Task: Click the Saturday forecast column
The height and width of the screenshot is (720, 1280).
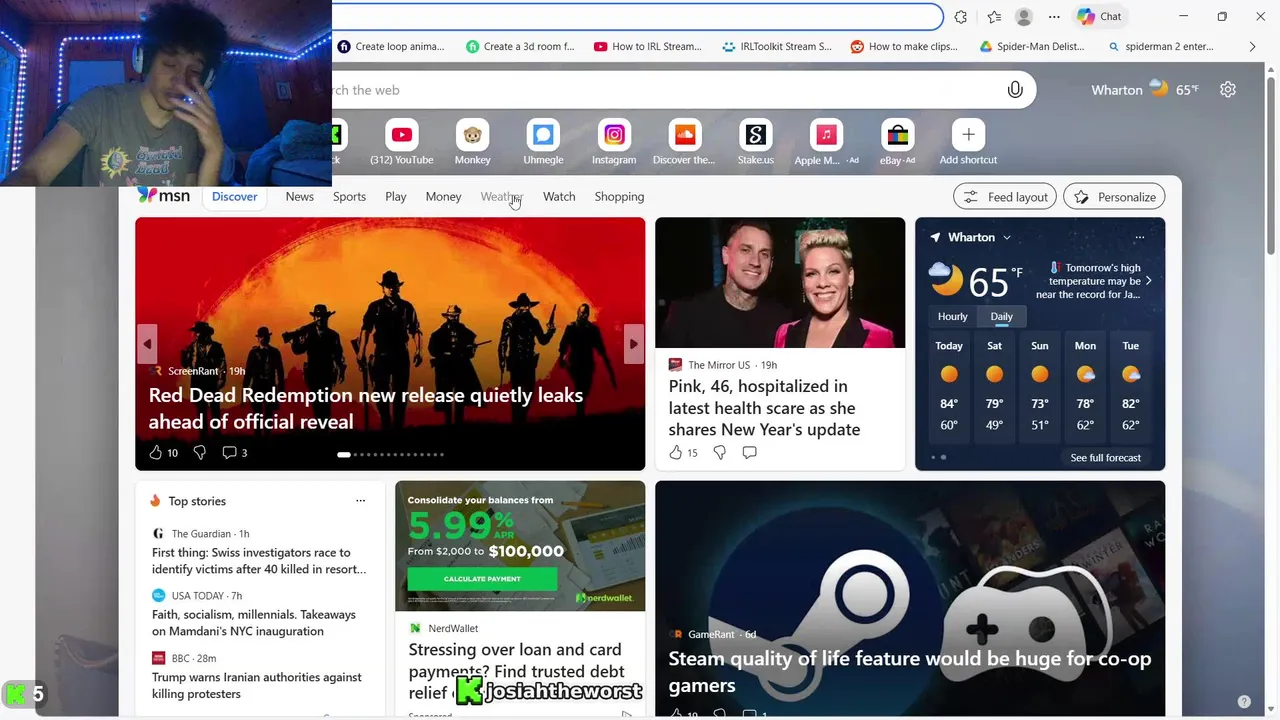Action: pyautogui.click(x=994, y=387)
